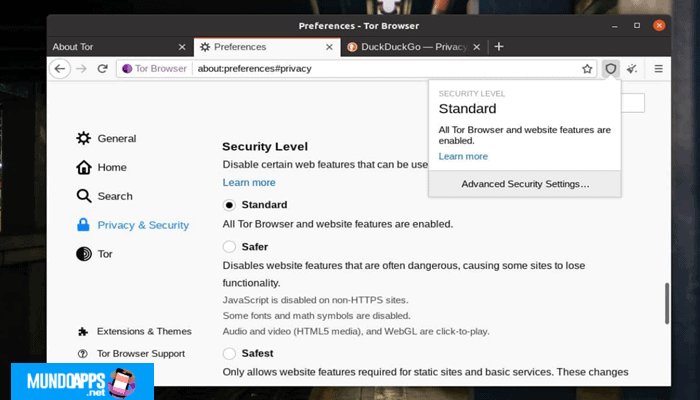
Task: Click the General gear icon in sidebar
Action: [x=83, y=138]
